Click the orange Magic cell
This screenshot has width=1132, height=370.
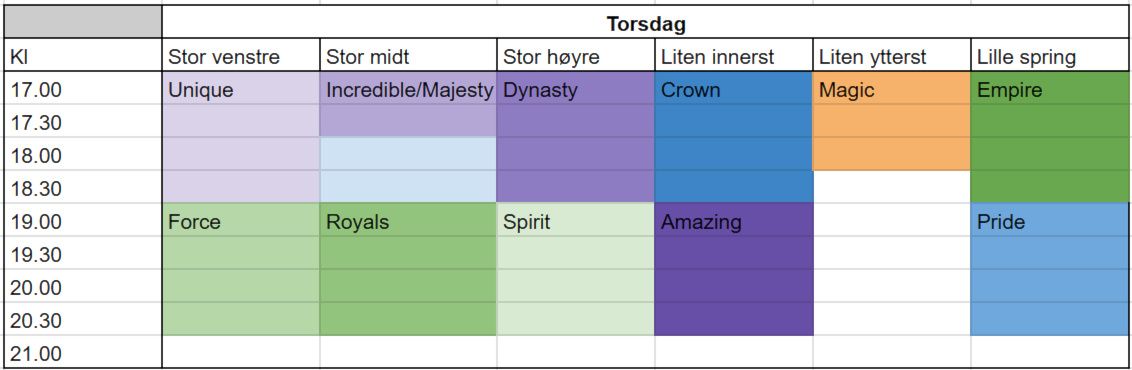892,88
